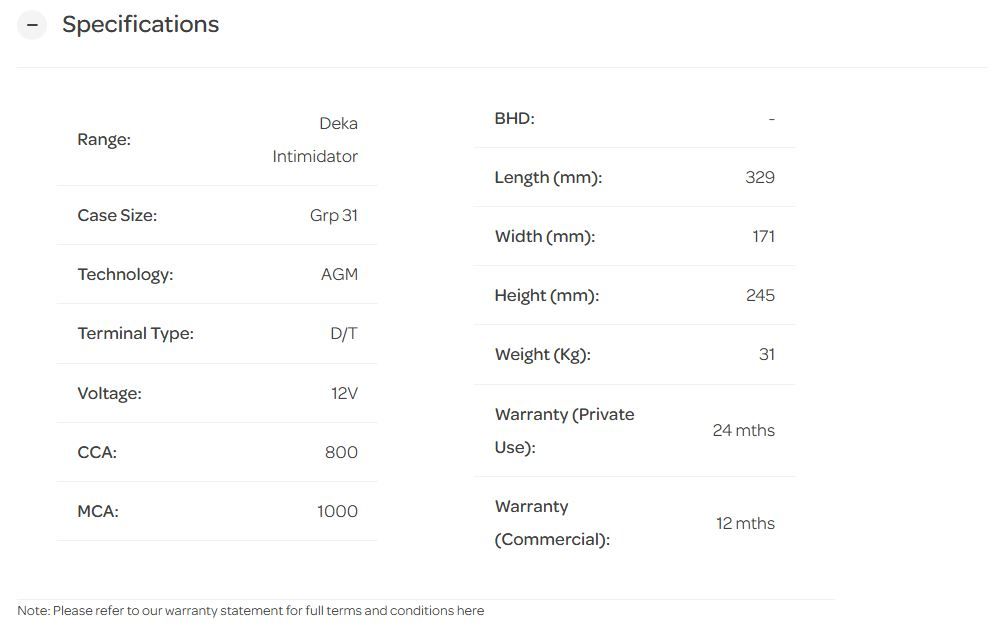The height and width of the screenshot is (638, 997).
Task: Select the Length value 329
Action: tap(760, 177)
